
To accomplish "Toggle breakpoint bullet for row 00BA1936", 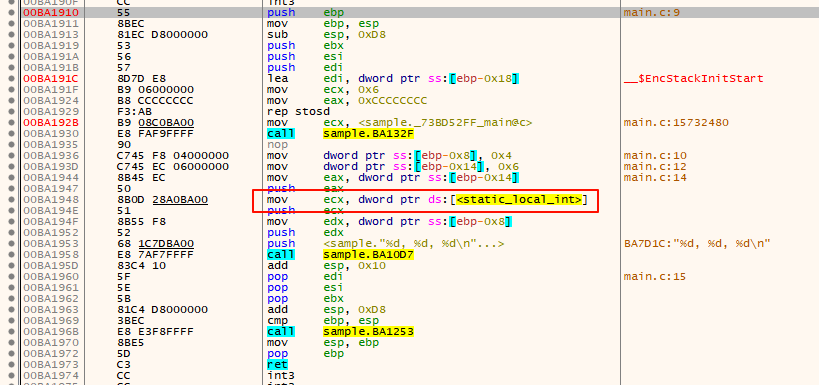I will pyautogui.click(x=11, y=156).
